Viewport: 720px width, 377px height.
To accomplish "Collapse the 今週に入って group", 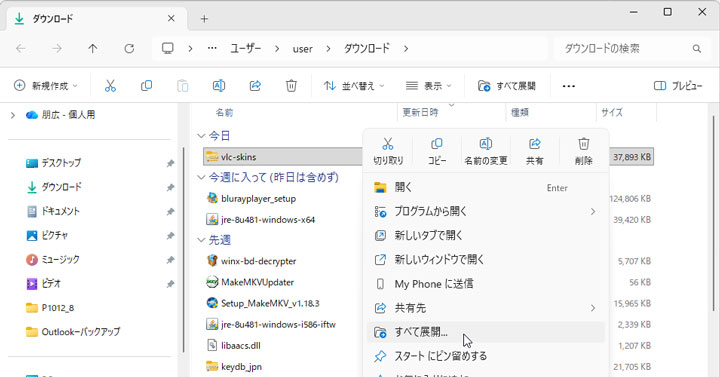I will click(201, 177).
